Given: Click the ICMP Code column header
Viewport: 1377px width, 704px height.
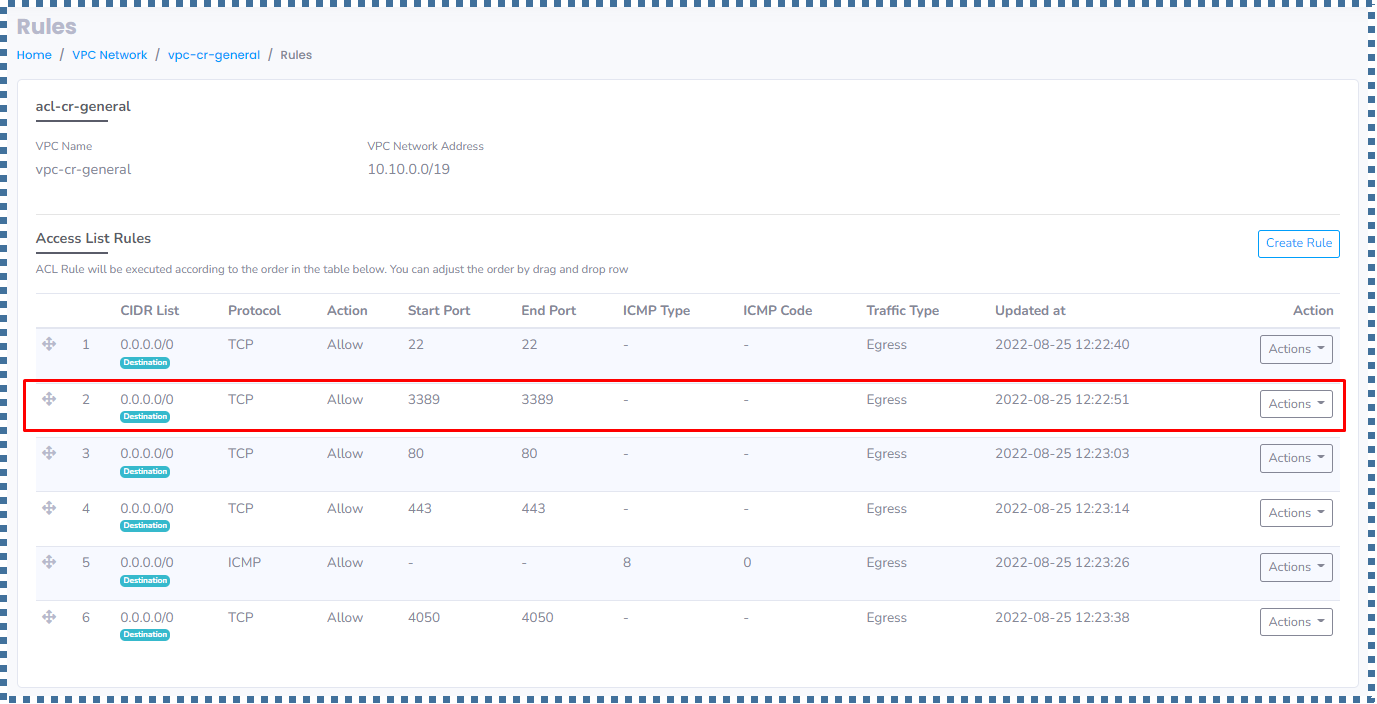Looking at the screenshot, I should (778, 311).
